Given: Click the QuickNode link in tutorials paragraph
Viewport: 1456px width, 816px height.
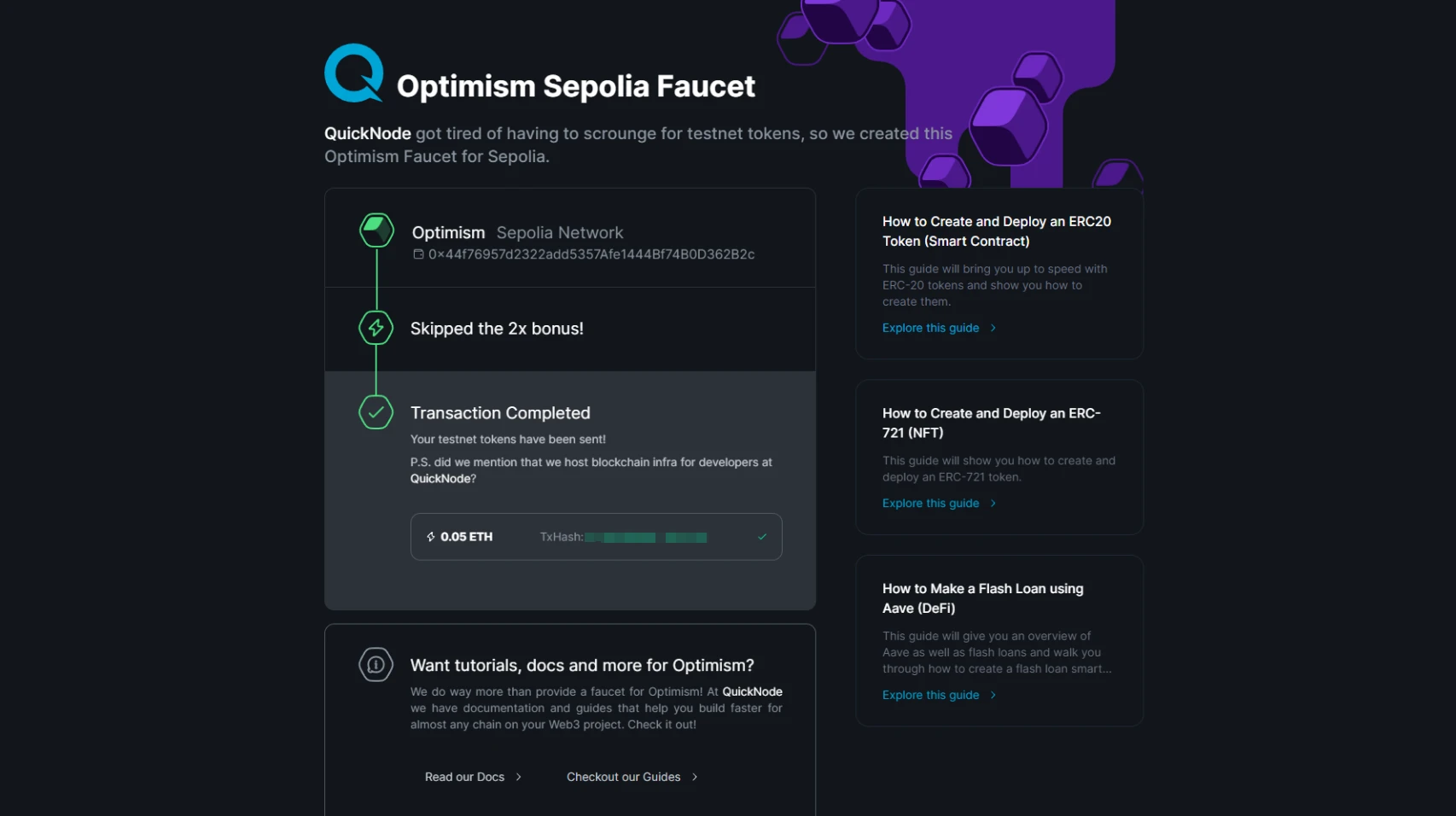Looking at the screenshot, I should [x=752, y=692].
